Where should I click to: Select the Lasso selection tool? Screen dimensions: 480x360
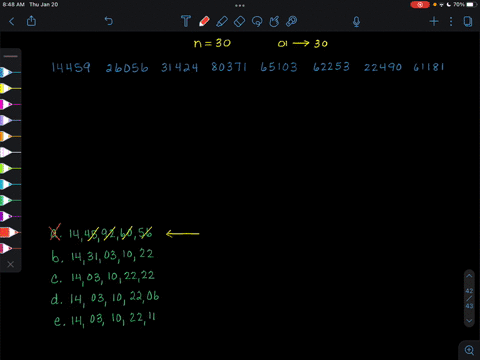[x=257, y=21]
